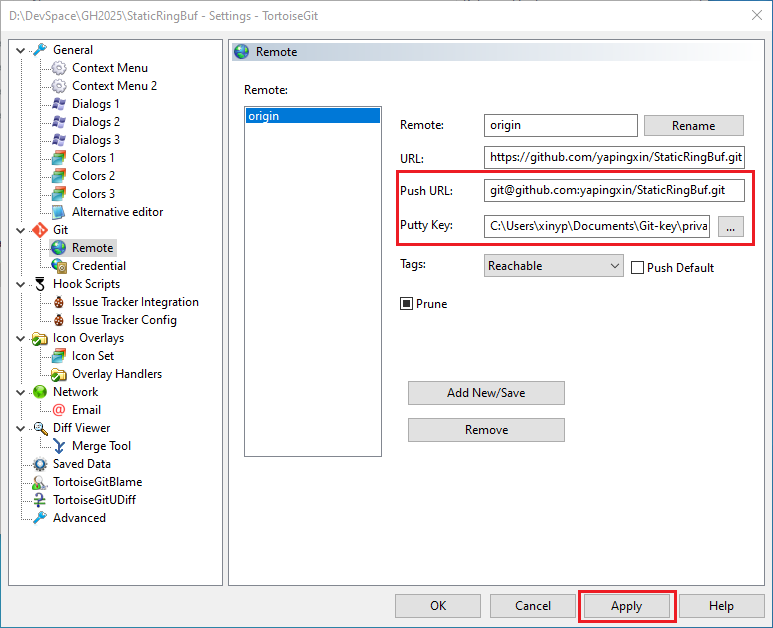Click the Push URL input field
Viewport: 773px width, 628px height.
614,190
